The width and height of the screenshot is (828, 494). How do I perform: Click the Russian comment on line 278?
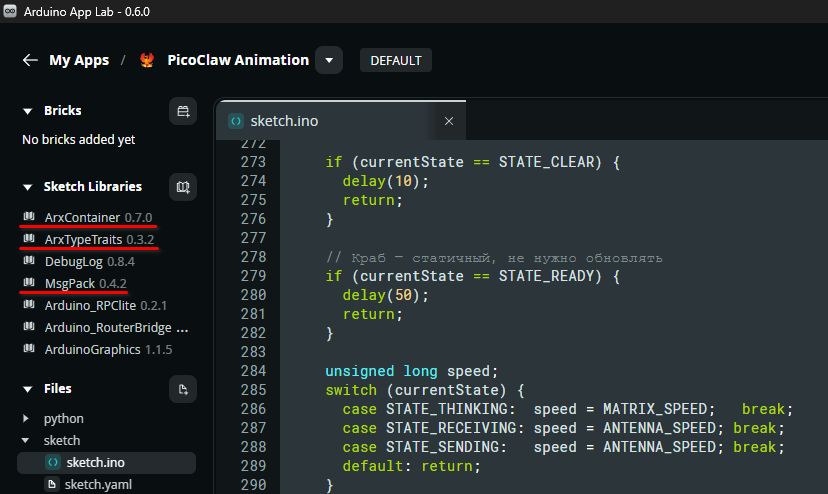(494, 258)
